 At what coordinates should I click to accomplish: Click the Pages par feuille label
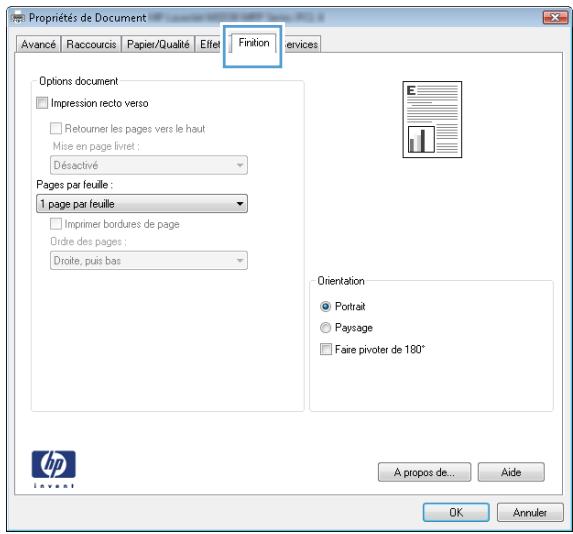(x=75, y=185)
